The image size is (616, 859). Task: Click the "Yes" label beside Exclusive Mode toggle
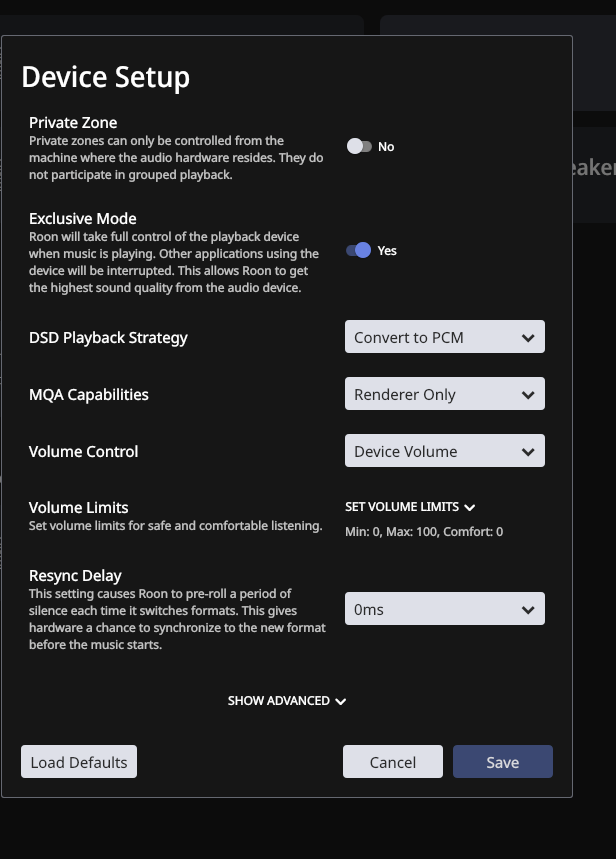(x=387, y=251)
